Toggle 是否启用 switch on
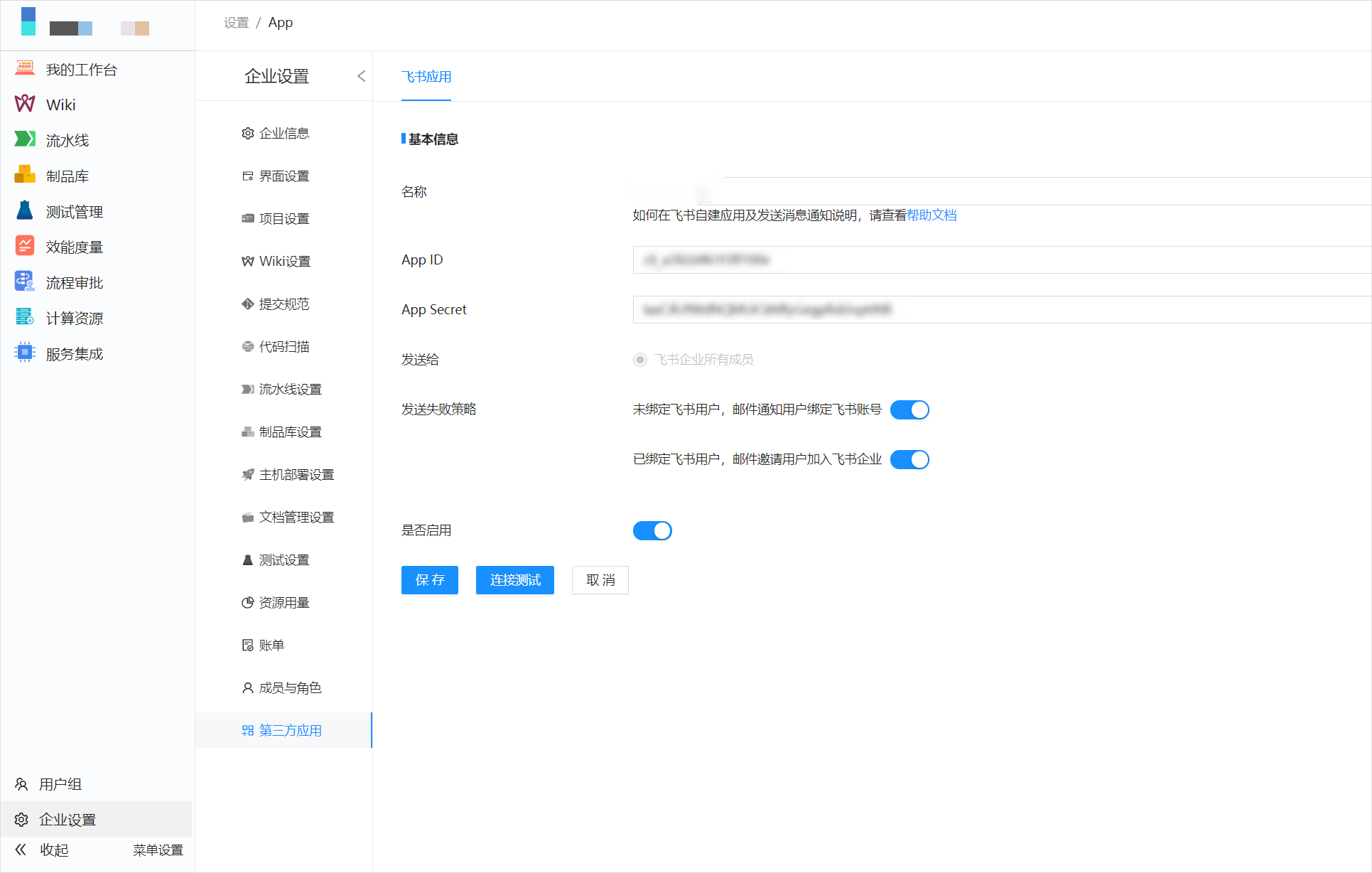1372x873 pixels. coord(654,531)
